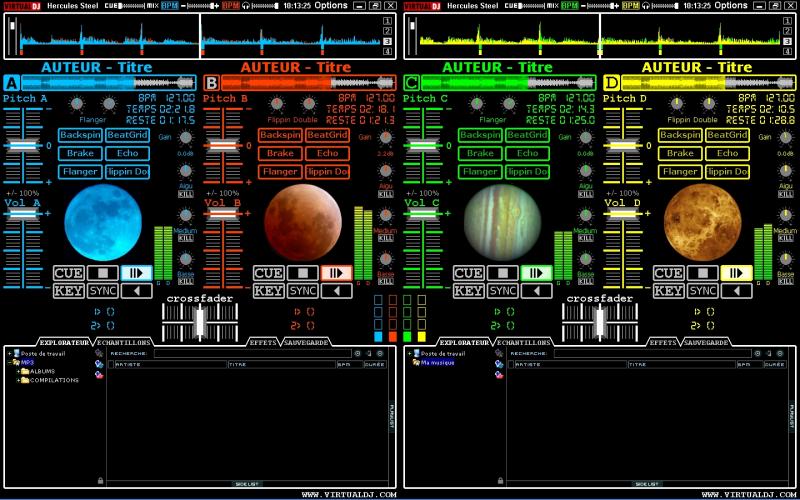Toggle play/pause on deck C
Image resolution: width=800 pixels, height=500 pixels.
536,273
